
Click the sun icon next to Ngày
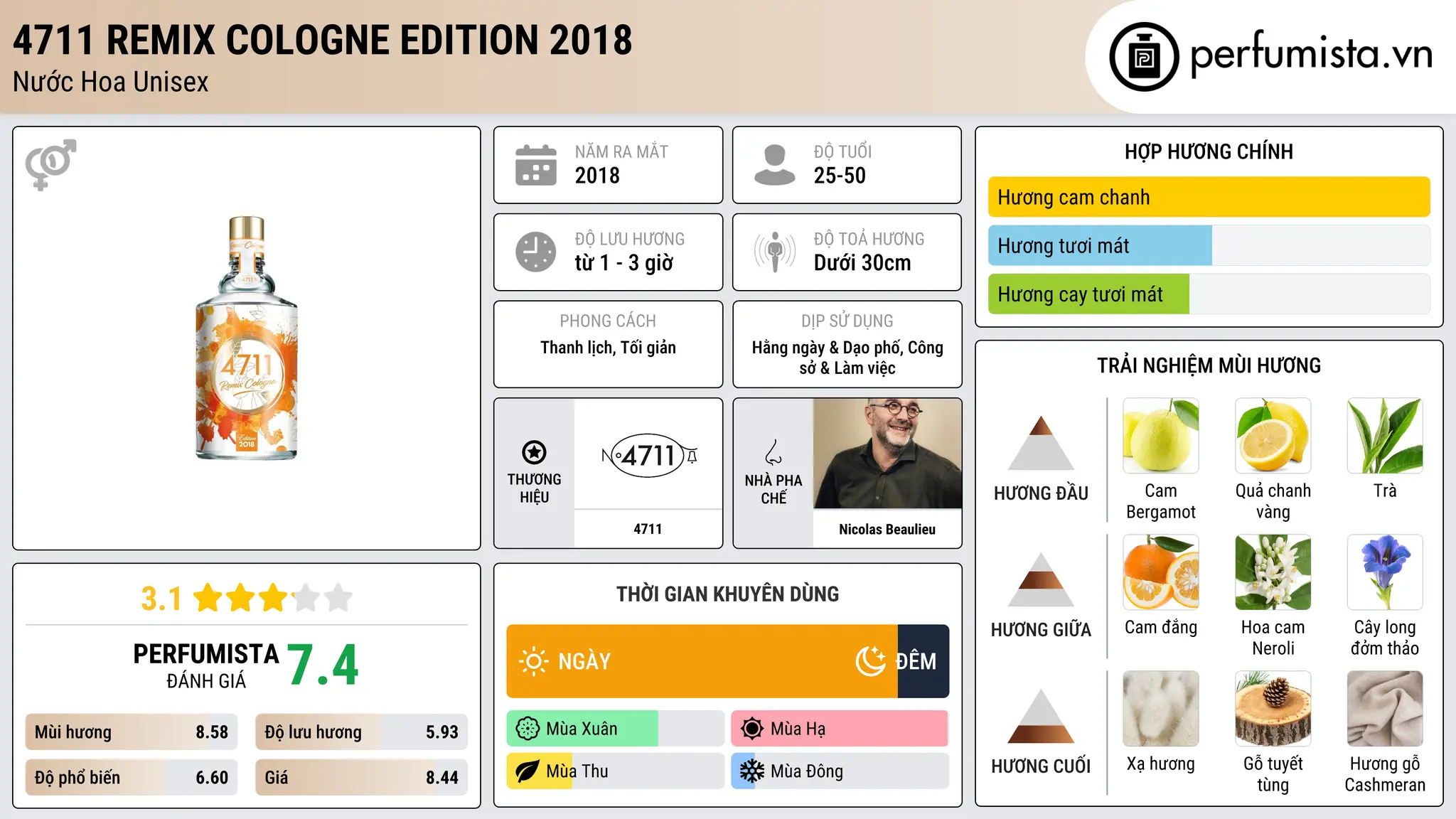pyautogui.click(x=533, y=661)
